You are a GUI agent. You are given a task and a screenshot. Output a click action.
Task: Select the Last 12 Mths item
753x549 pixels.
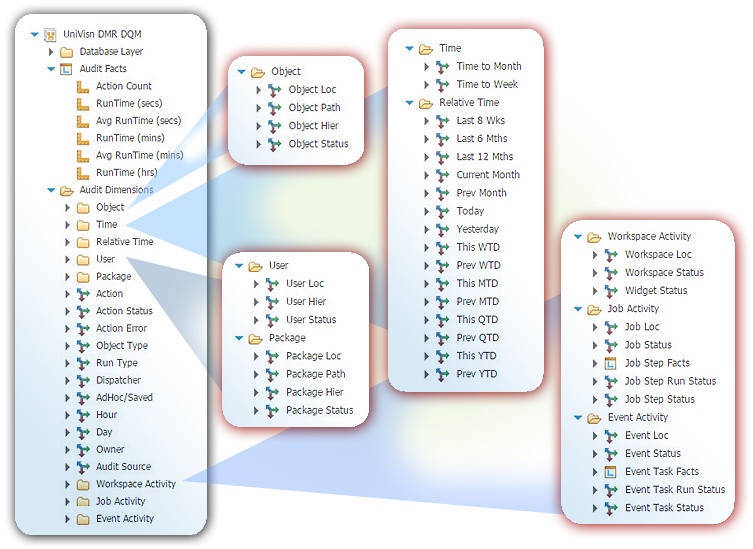click(x=485, y=157)
